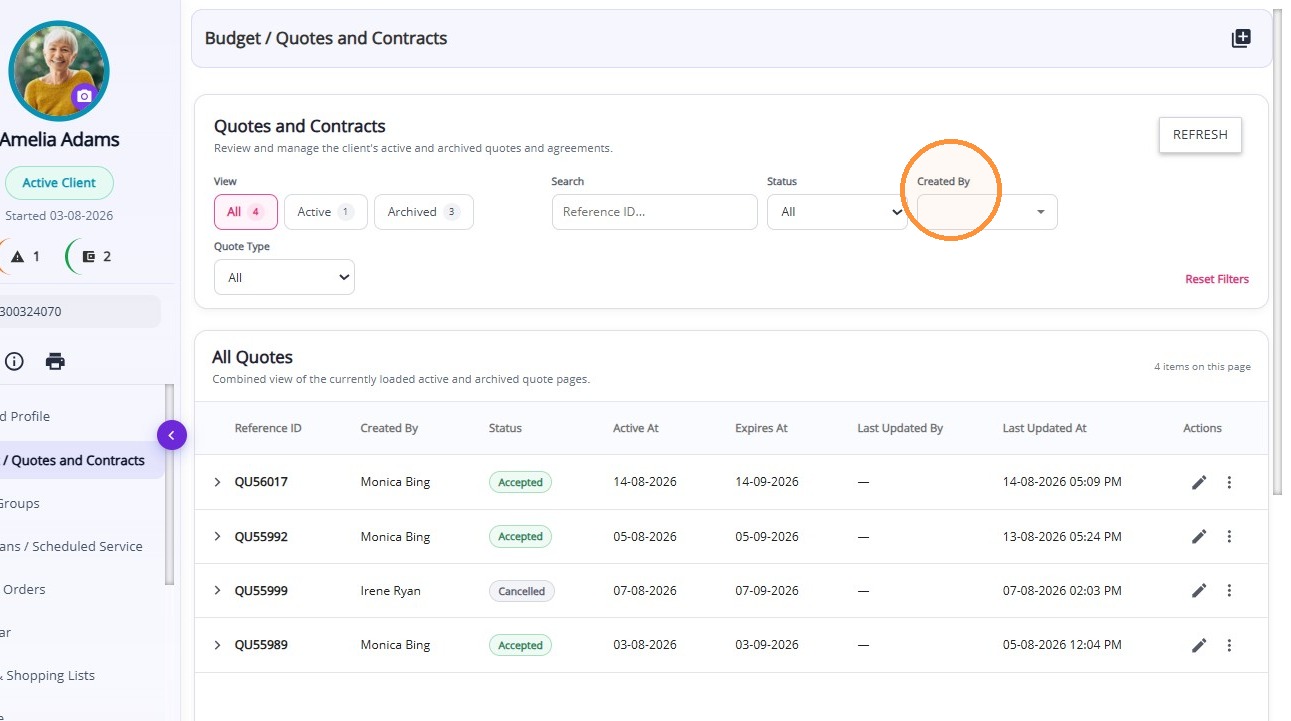This screenshot has width=1291, height=721.
Task: Click the Reset Filters link
Action: tap(1217, 279)
